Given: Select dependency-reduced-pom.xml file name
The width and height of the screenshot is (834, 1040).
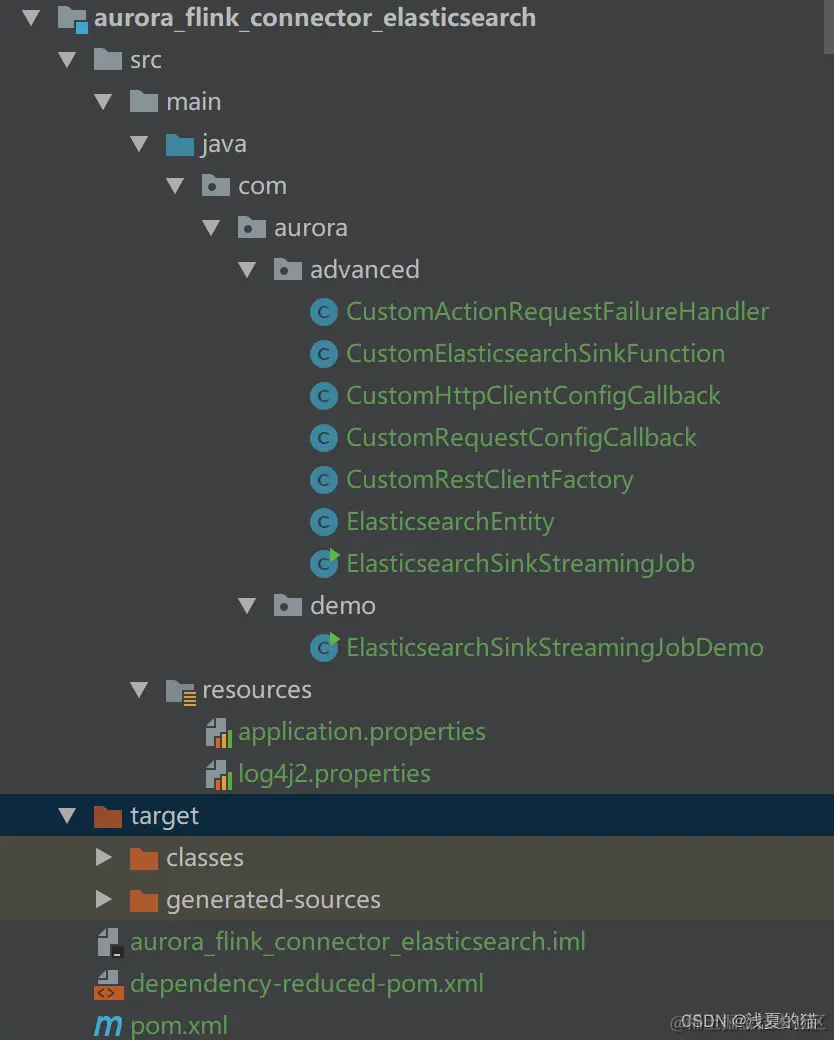Looking at the screenshot, I should [x=307, y=984].
